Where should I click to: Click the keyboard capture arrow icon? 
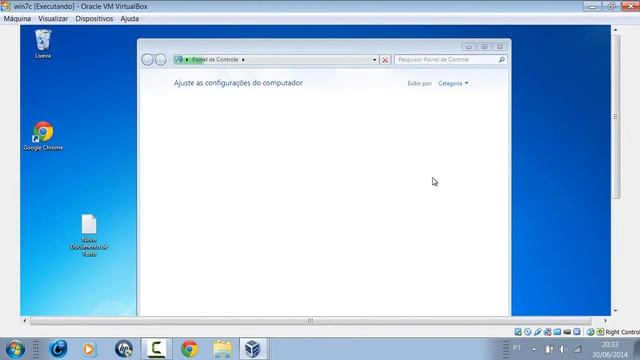tap(600, 332)
